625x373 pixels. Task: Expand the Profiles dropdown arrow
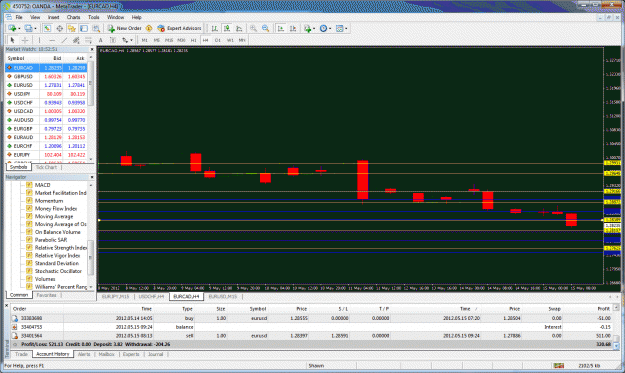pyautogui.click(x=35, y=29)
